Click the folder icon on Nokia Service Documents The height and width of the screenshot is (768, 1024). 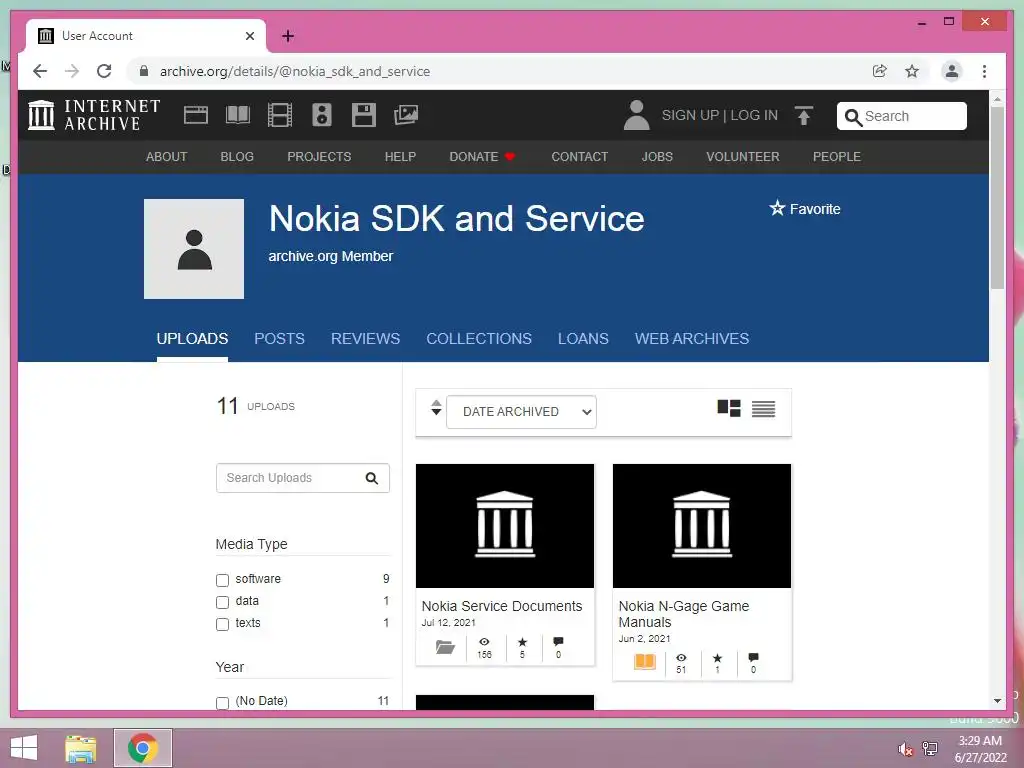point(445,647)
